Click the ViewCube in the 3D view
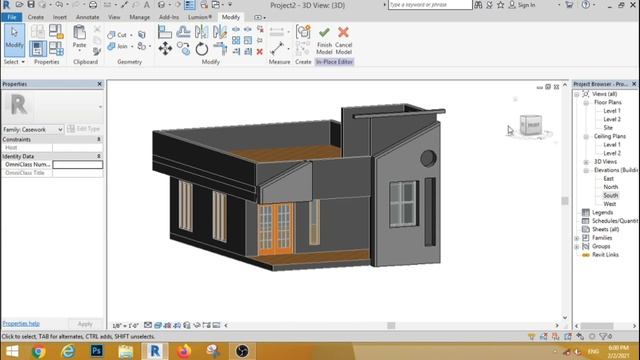The width and height of the screenshot is (640, 360). tap(531, 126)
